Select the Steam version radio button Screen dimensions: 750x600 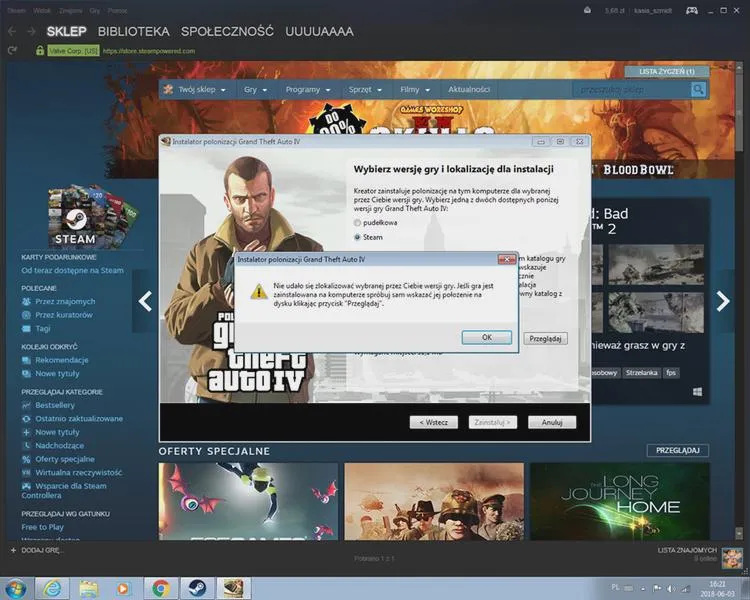pos(357,237)
